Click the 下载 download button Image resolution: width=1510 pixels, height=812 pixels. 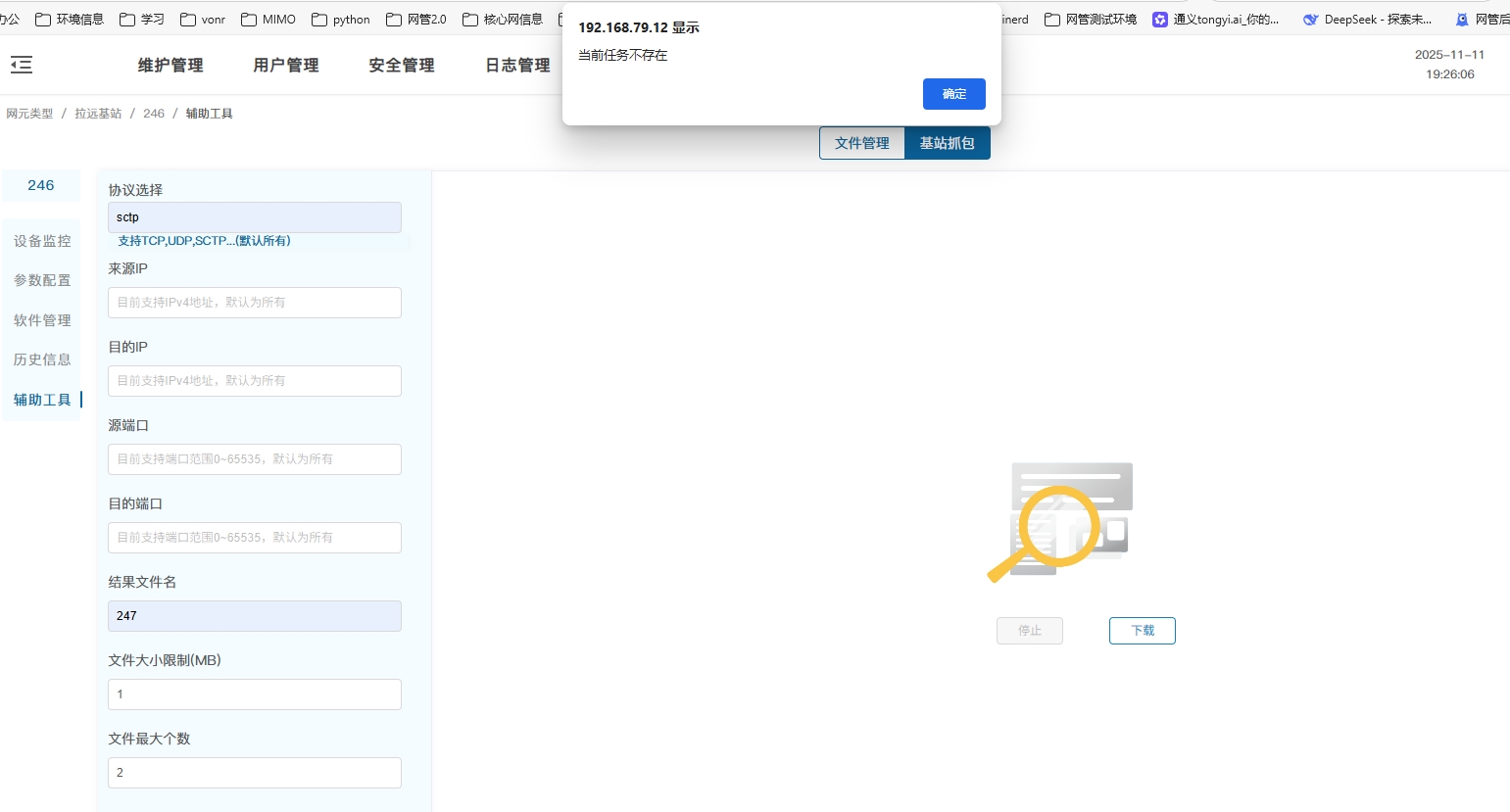1142,631
